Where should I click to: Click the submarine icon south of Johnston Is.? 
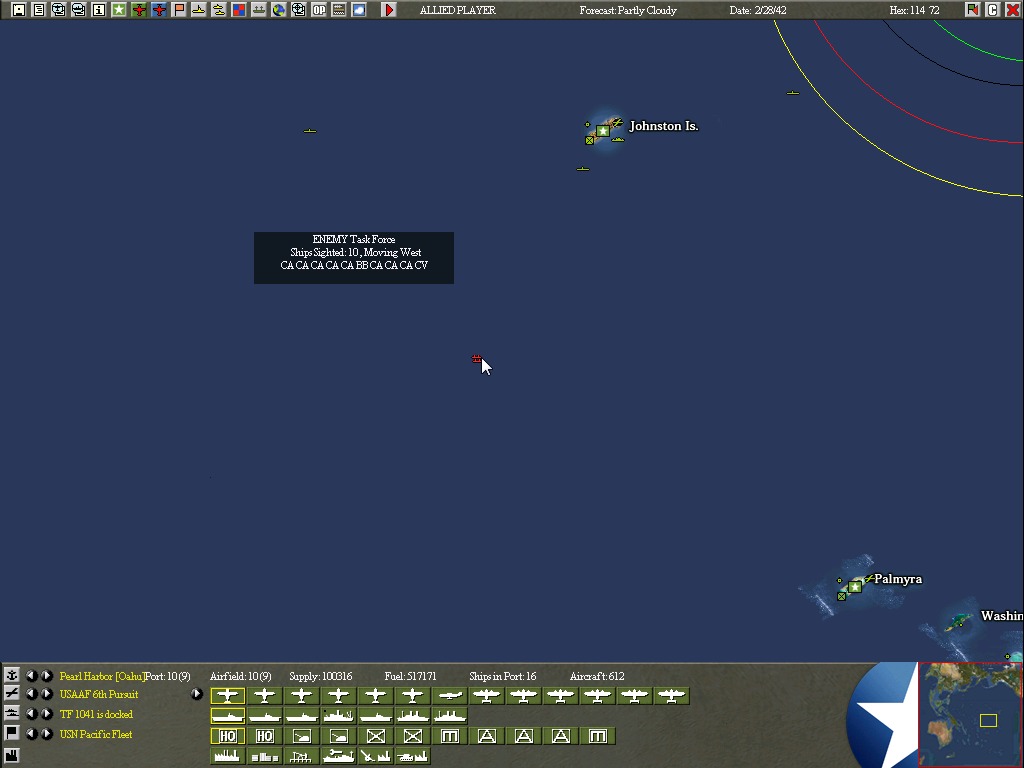pos(583,168)
